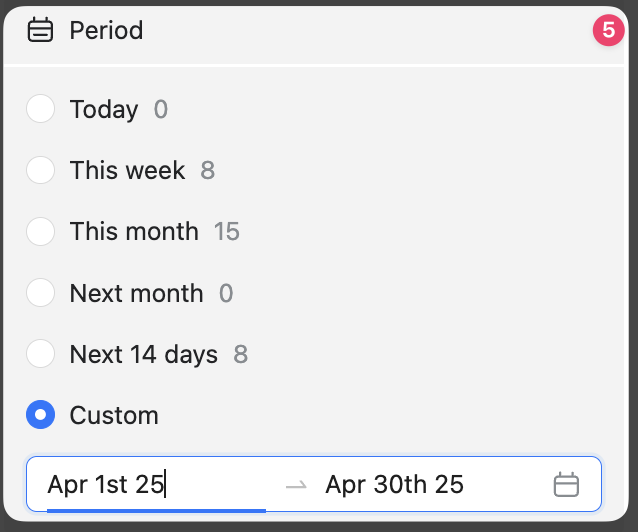The image size is (638, 532).
Task: Select the This week radio button
Action: coord(40,170)
